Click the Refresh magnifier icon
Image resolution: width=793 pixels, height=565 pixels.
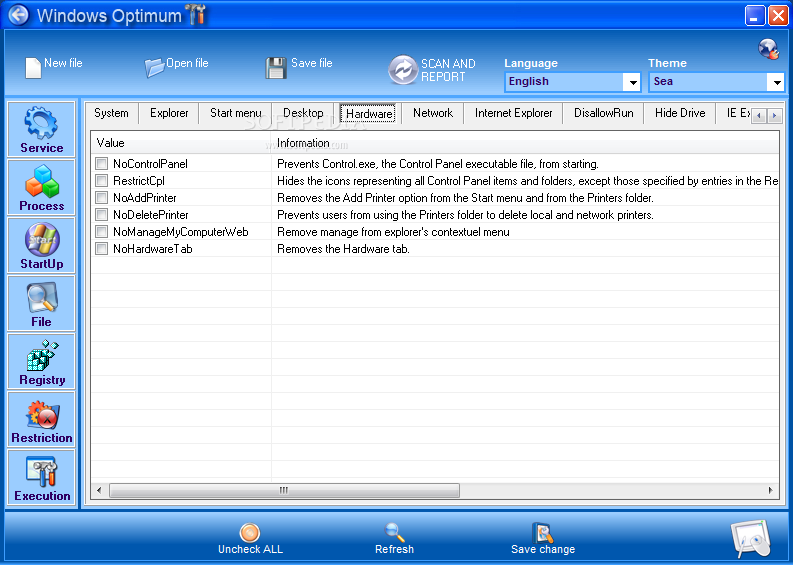[394, 532]
